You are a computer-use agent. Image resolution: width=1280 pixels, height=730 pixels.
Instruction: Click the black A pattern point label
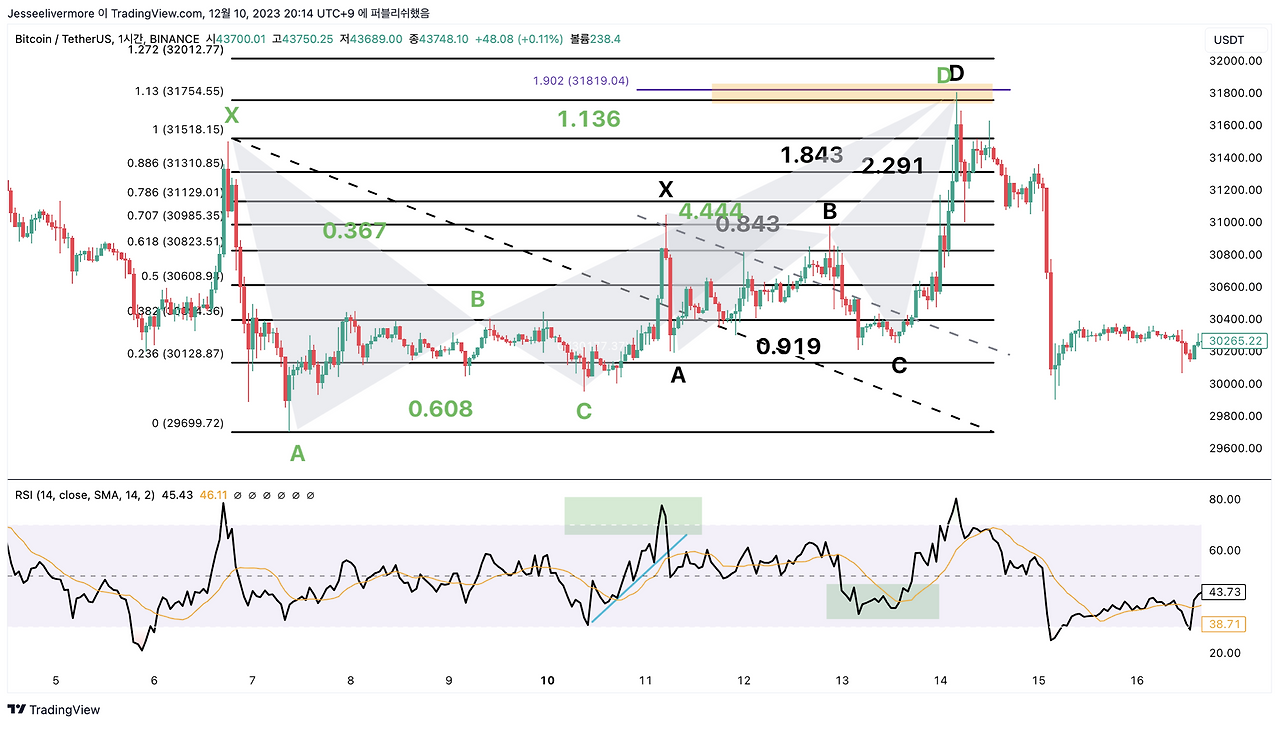point(678,375)
